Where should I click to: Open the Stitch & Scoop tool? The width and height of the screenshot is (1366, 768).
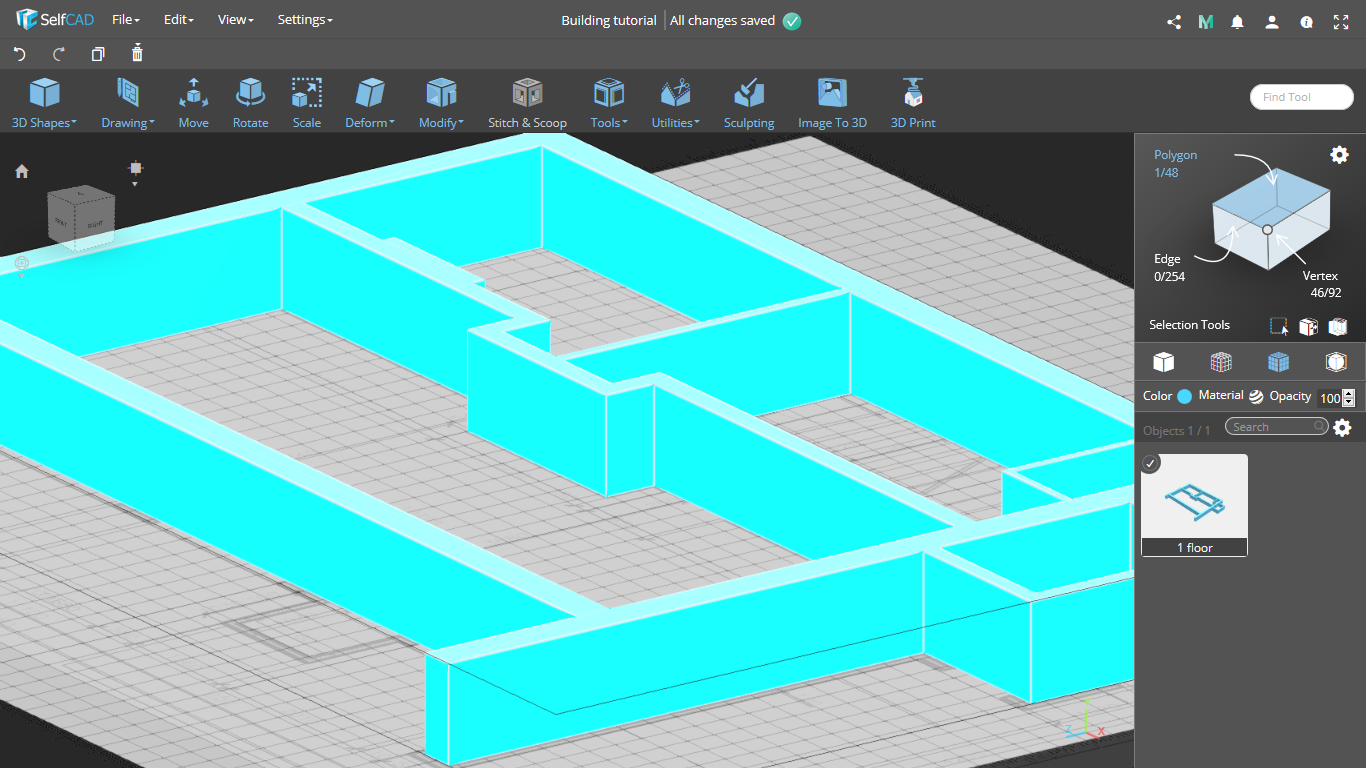click(x=527, y=104)
